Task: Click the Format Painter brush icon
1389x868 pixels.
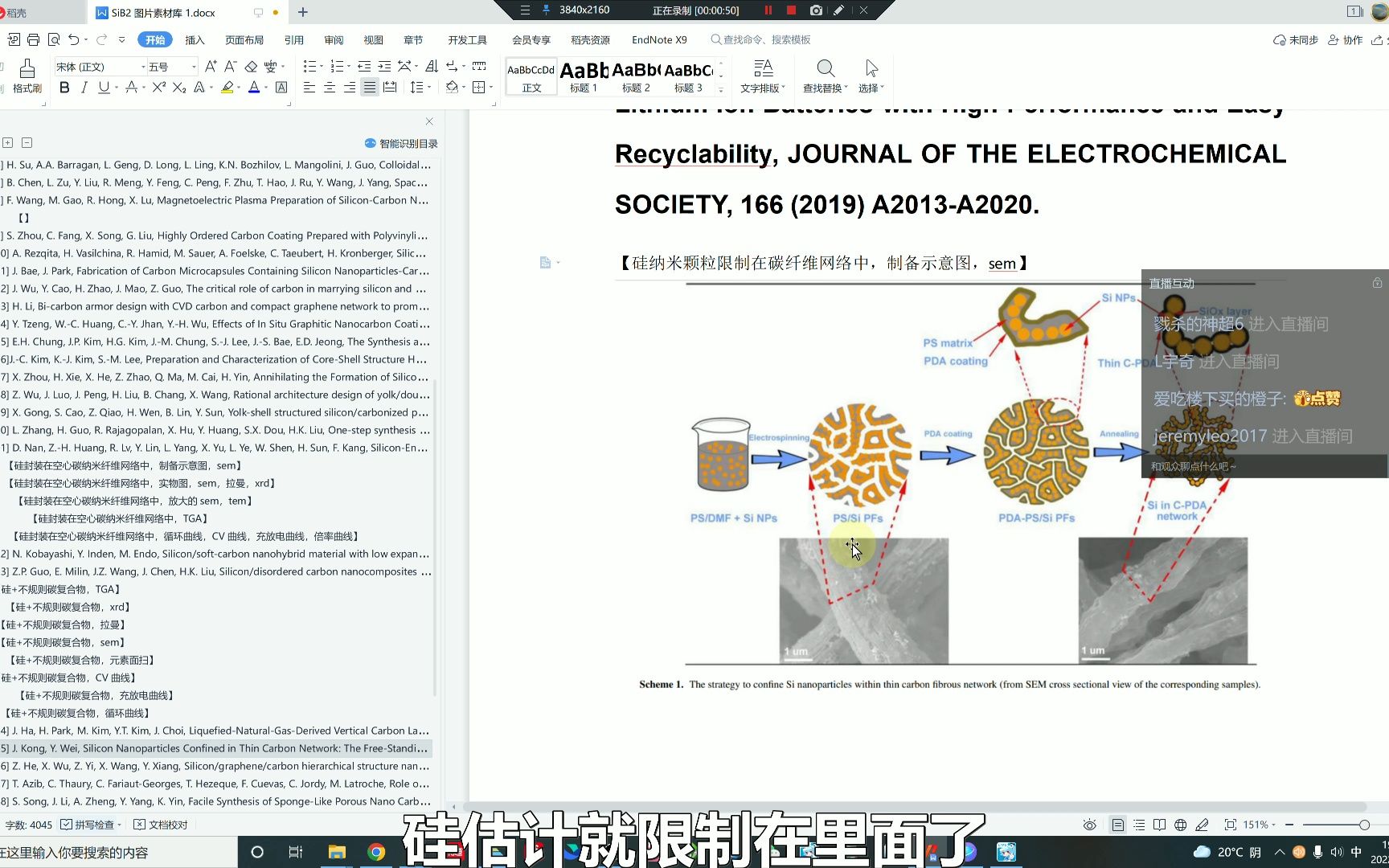Action: click(27, 69)
